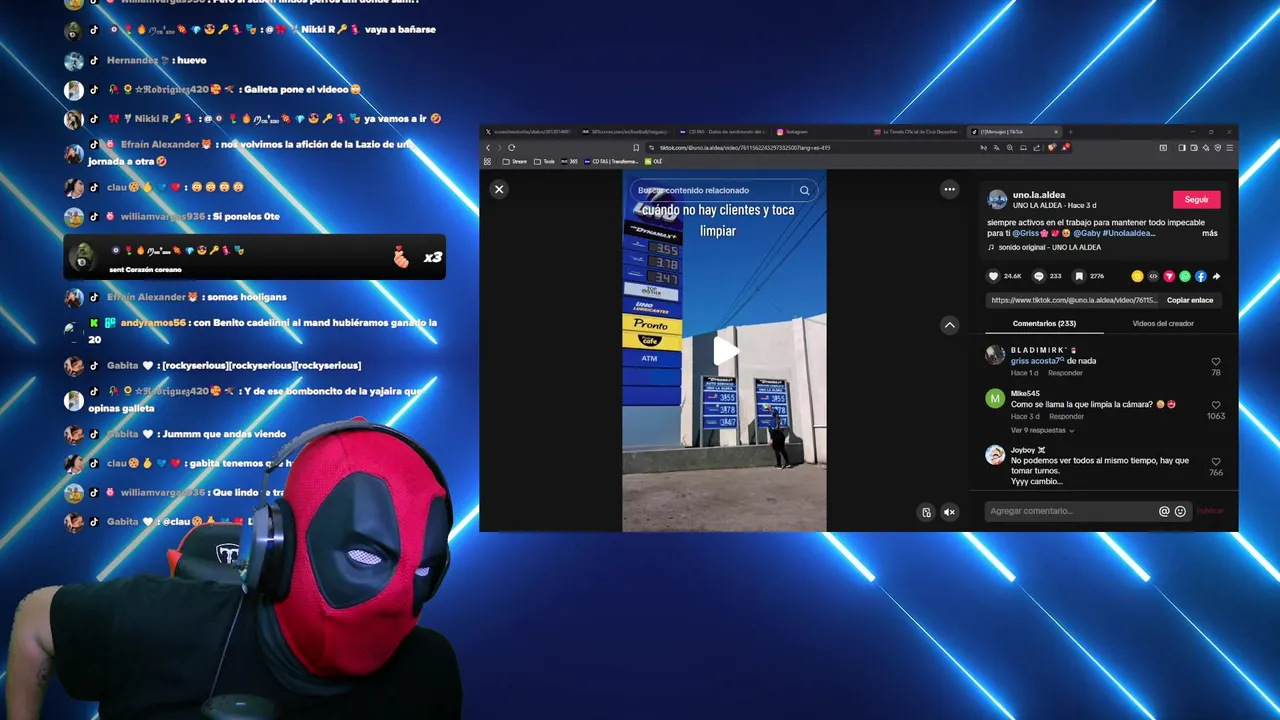Open the @Griss mention in the caption
Viewport: 1280px width, 720px height.
click(x=1025, y=233)
